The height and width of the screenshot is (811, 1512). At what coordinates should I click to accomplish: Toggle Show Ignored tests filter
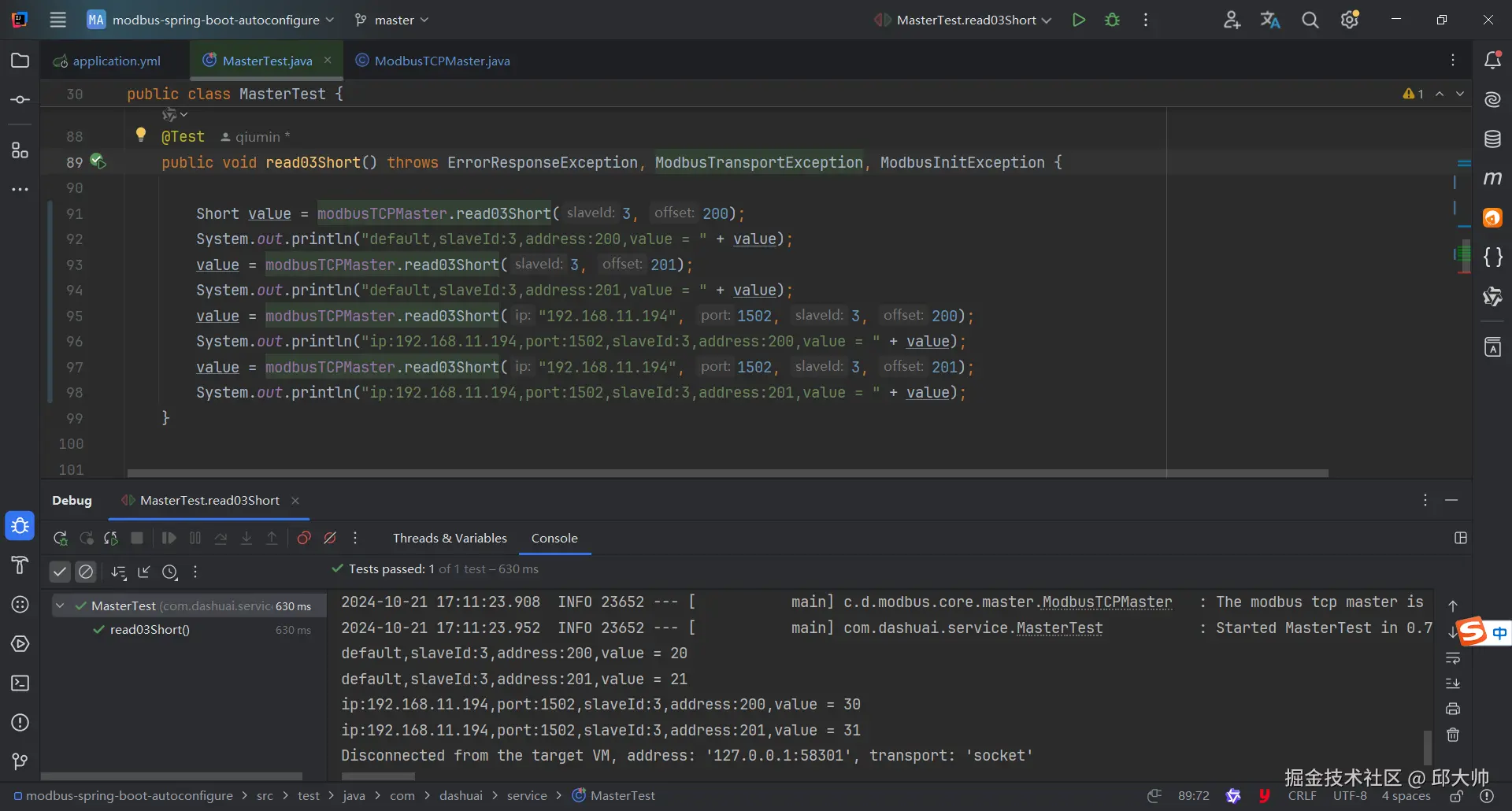pyautogui.click(x=86, y=572)
